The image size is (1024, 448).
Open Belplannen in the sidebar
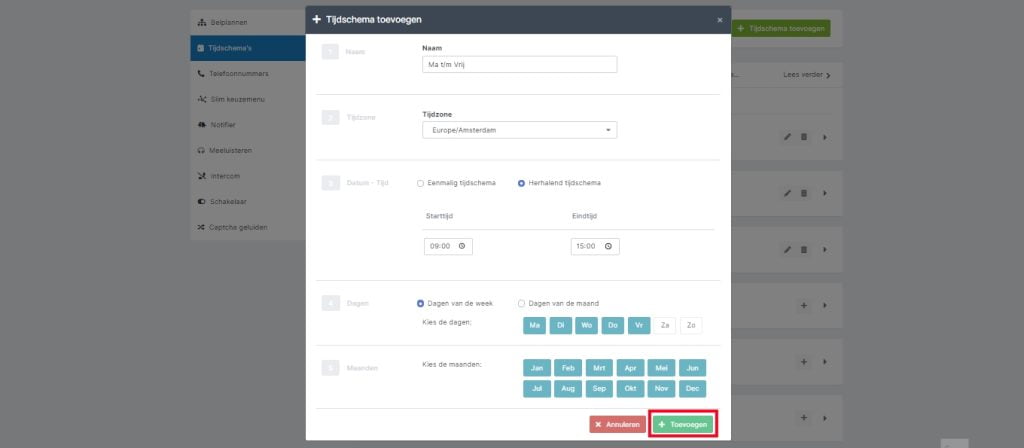tap(248, 22)
